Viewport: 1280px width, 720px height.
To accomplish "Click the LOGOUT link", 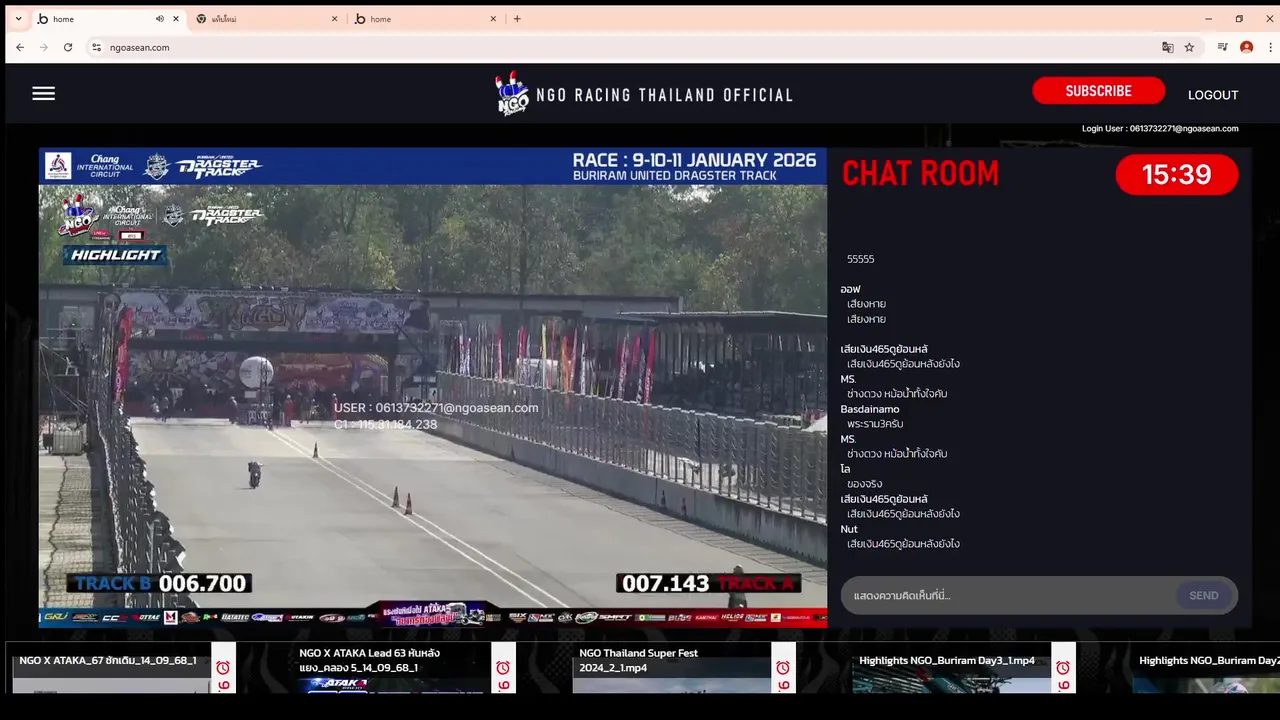I will [x=1213, y=95].
